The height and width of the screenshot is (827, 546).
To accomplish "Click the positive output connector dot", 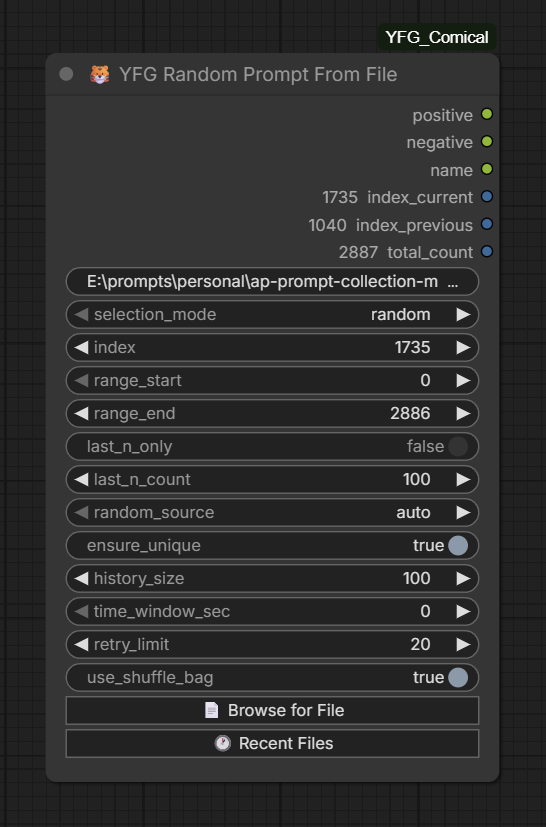I will point(487,114).
